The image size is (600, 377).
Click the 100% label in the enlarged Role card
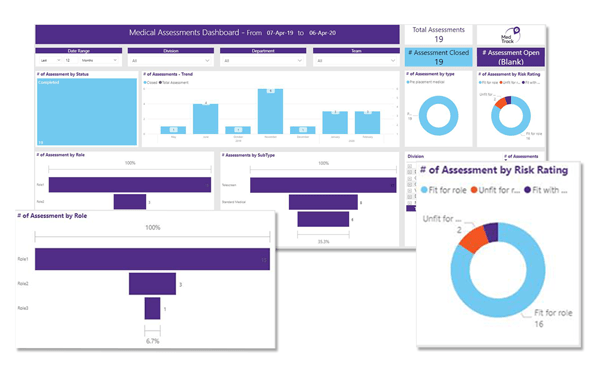tap(152, 228)
